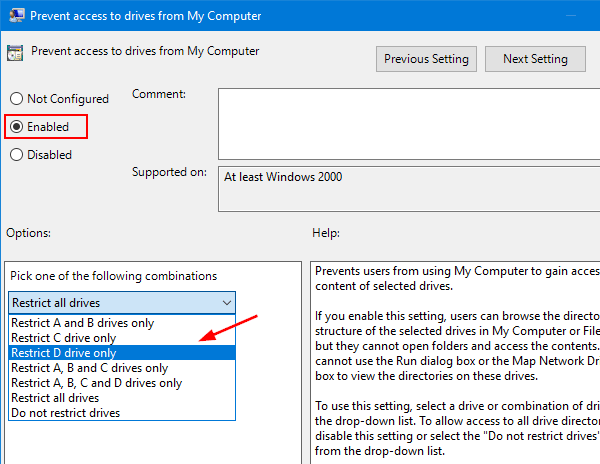Select the Not Configured radio button
This screenshot has width=600, height=464.
tap(15, 99)
